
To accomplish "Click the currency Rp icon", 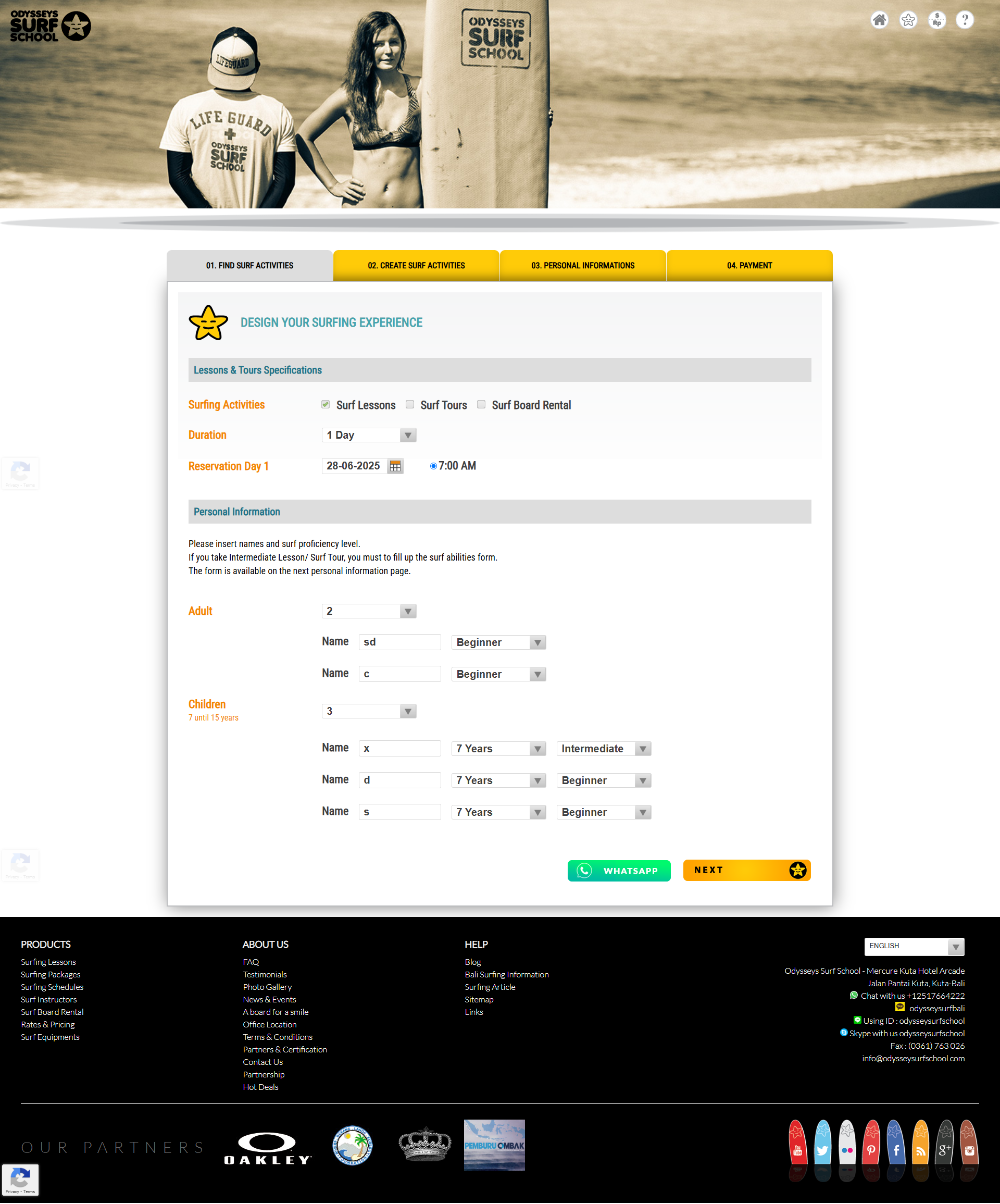I will point(936,20).
